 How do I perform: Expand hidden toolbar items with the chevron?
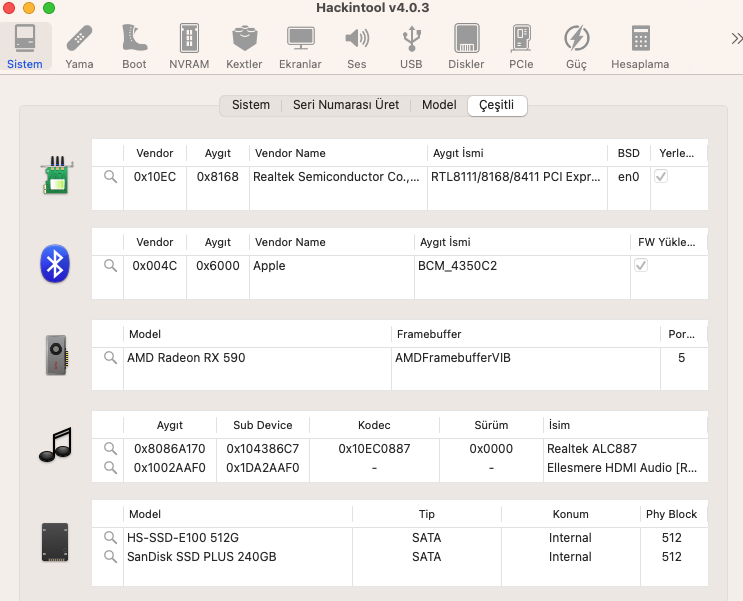[735, 39]
